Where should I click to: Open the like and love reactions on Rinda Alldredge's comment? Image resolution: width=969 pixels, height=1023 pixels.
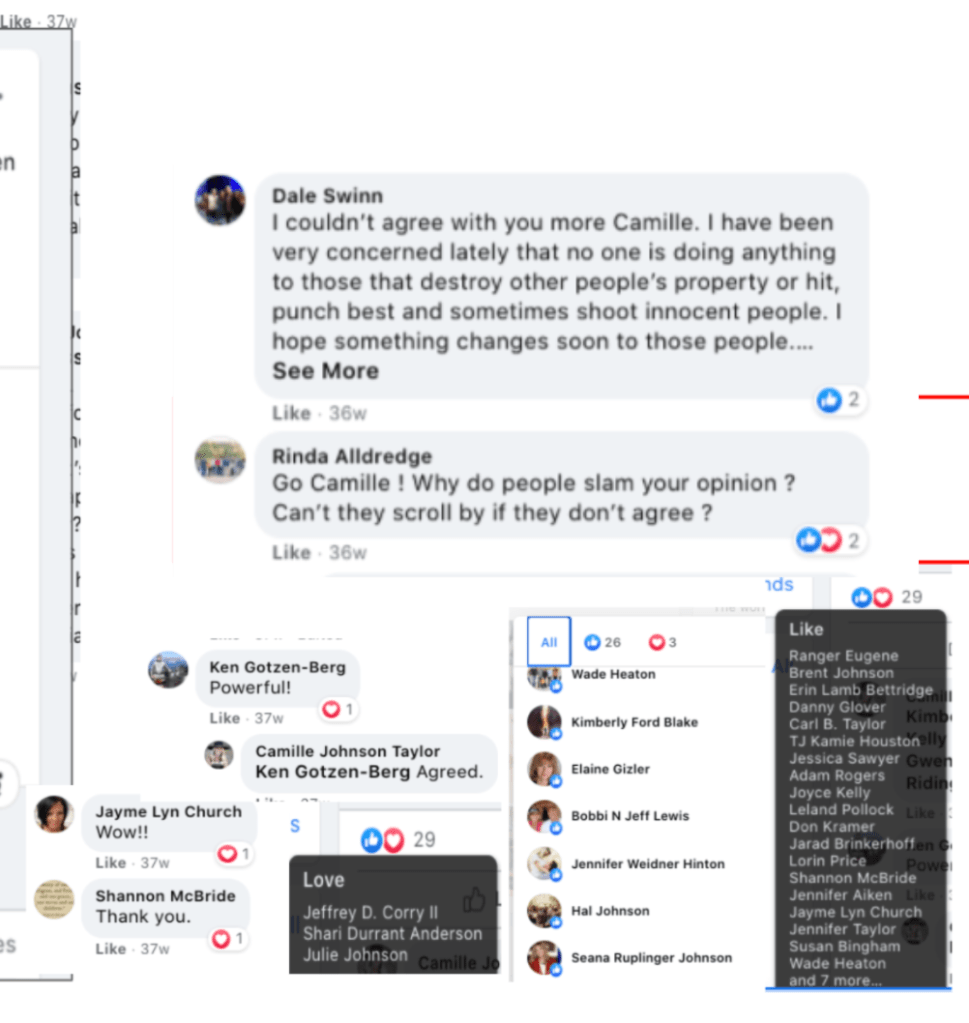[x=829, y=540]
